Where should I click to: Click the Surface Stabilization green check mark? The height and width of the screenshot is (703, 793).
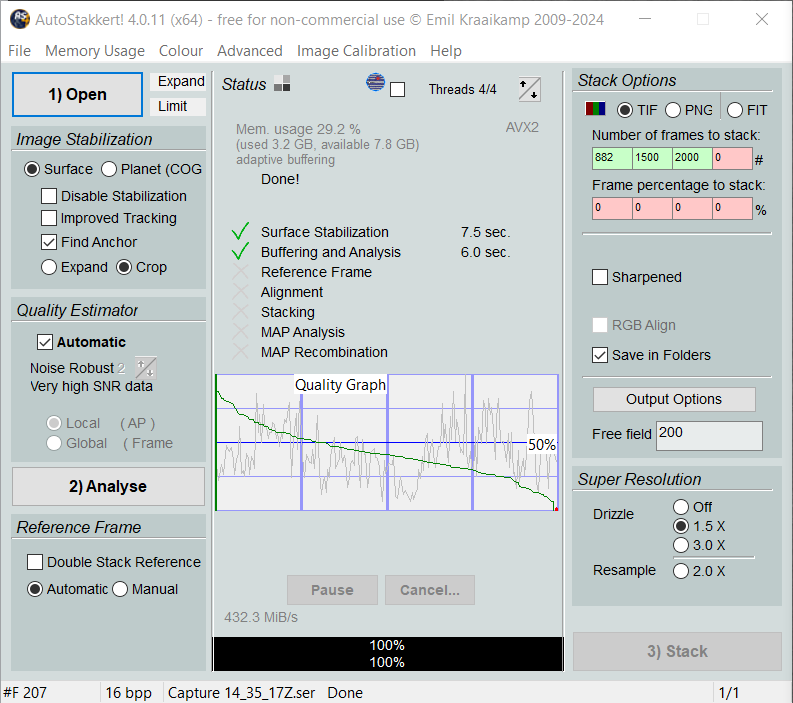click(240, 231)
